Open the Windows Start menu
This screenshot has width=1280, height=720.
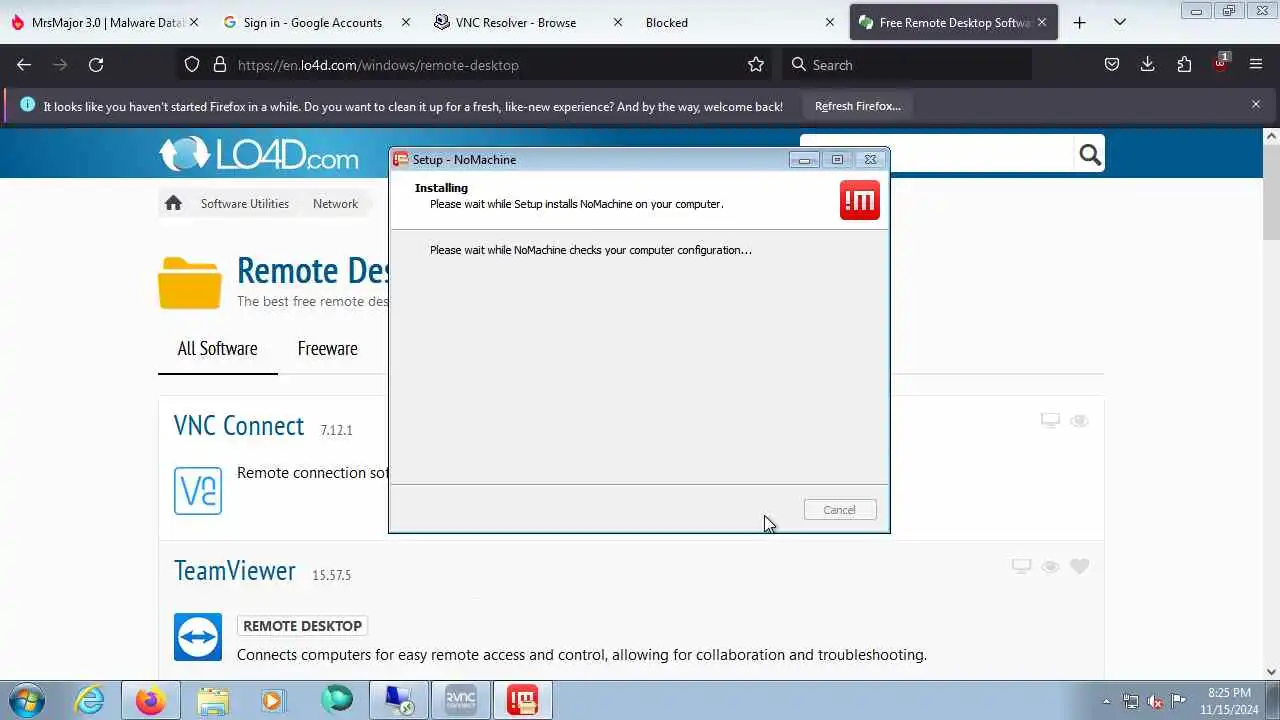coord(27,700)
